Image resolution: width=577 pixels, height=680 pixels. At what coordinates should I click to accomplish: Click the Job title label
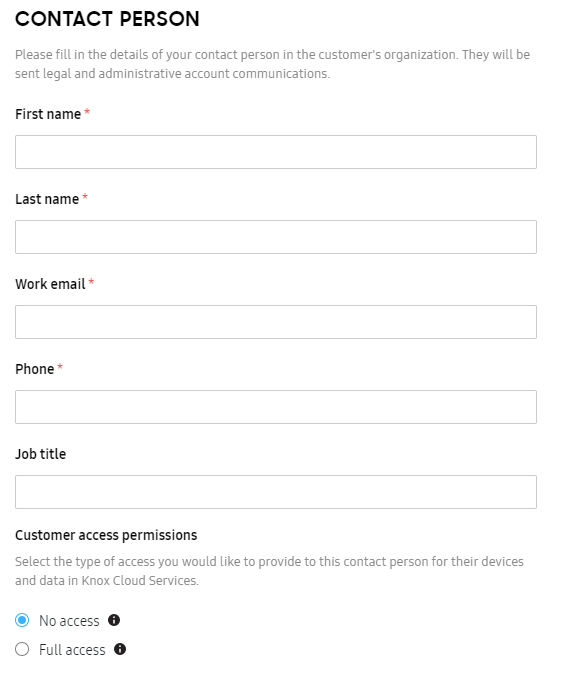point(41,454)
